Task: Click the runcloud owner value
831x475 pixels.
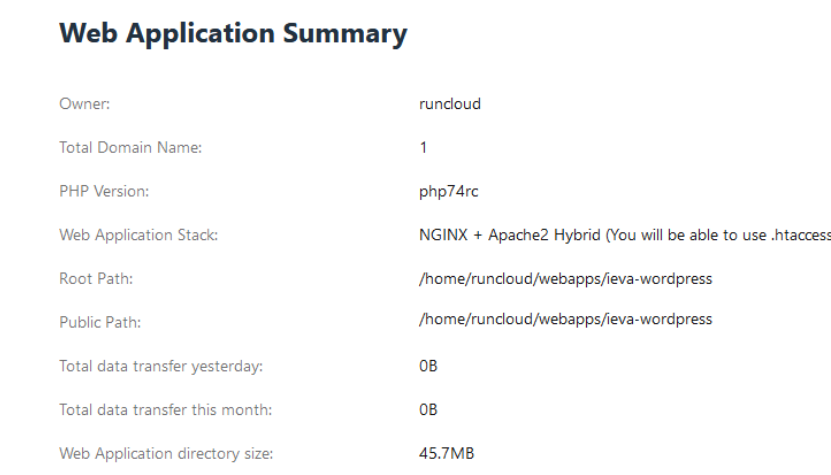Action: point(450,104)
